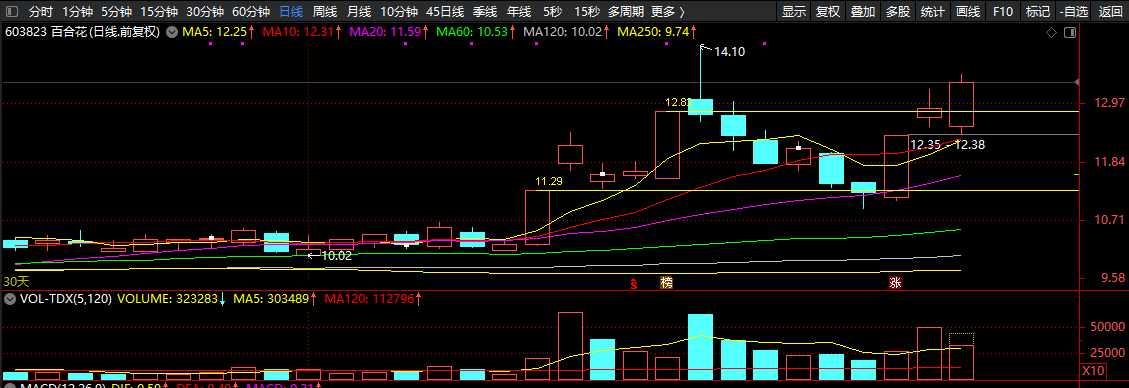This screenshot has width=1129, height=388.
Task: Click the 14.10 high price candle marker
Action: (x=729, y=51)
